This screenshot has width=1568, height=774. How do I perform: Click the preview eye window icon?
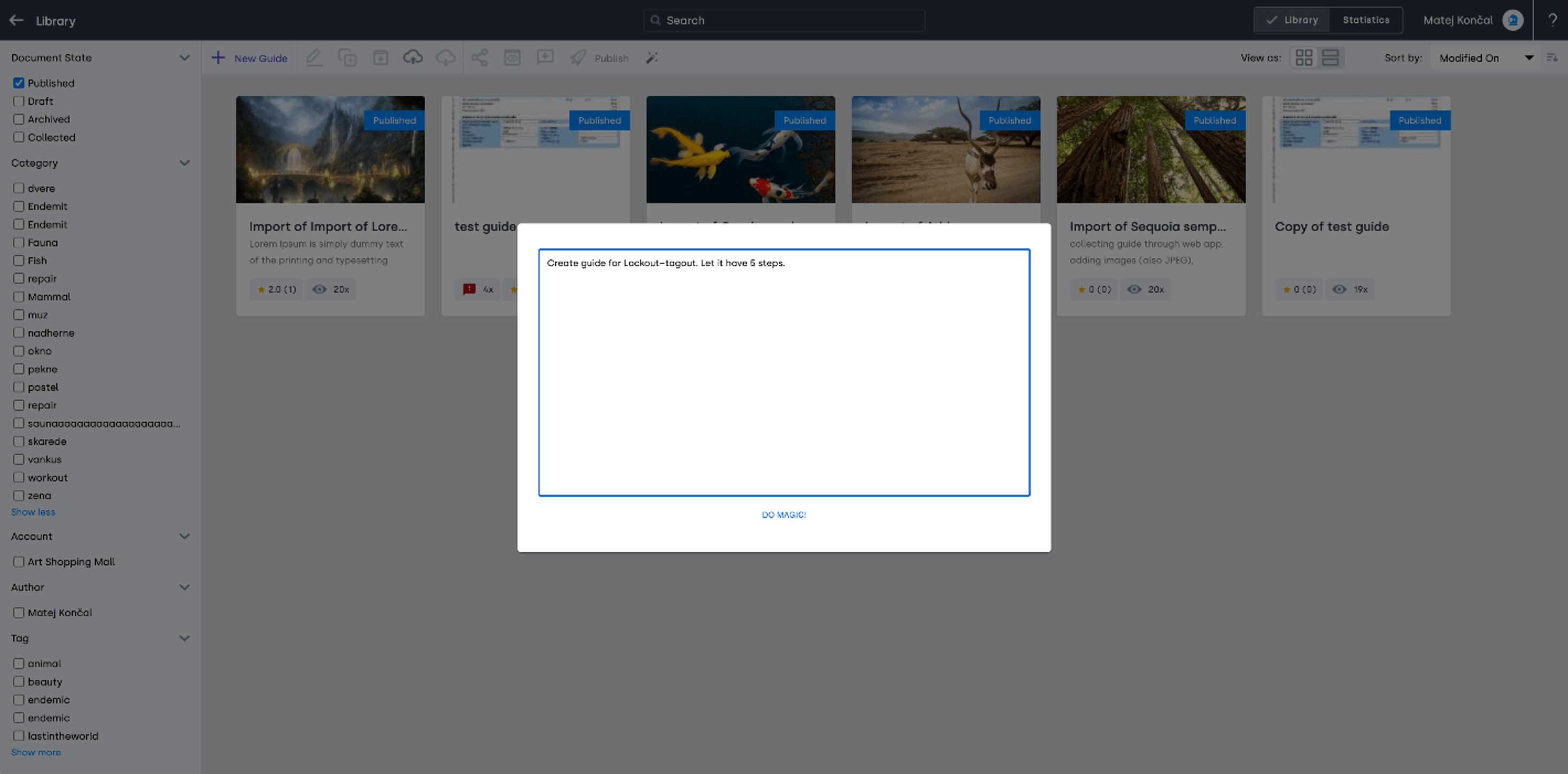[x=512, y=58]
